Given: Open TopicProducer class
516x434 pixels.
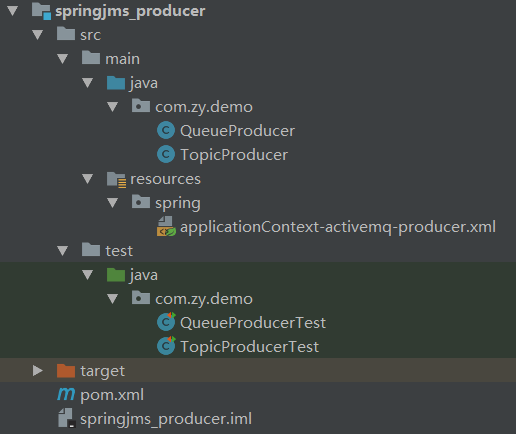Looking at the screenshot, I should coord(234,155).
